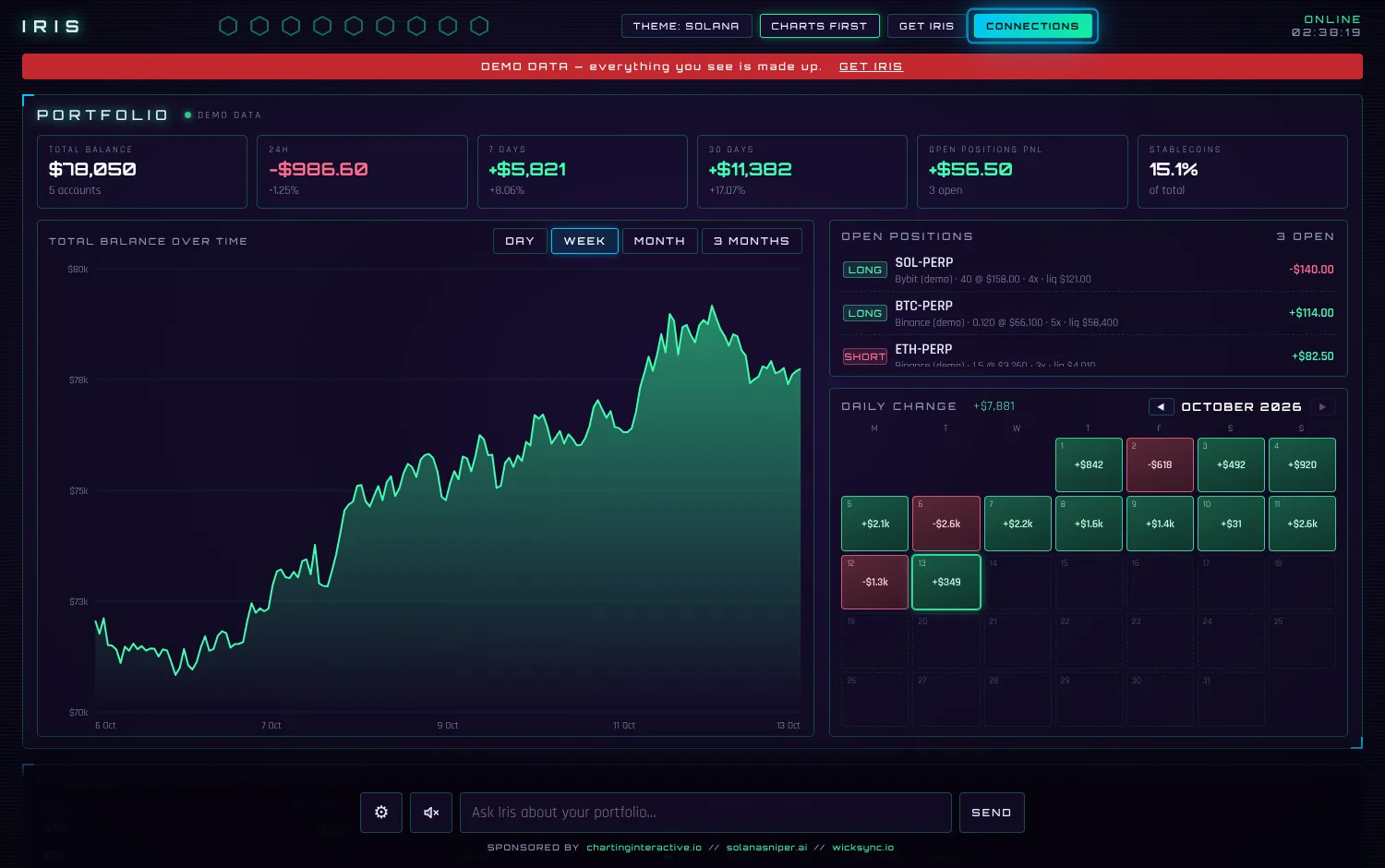Open the wicksync.io sponsor link
Screen dimensions: 1385x868
(862, 848)
